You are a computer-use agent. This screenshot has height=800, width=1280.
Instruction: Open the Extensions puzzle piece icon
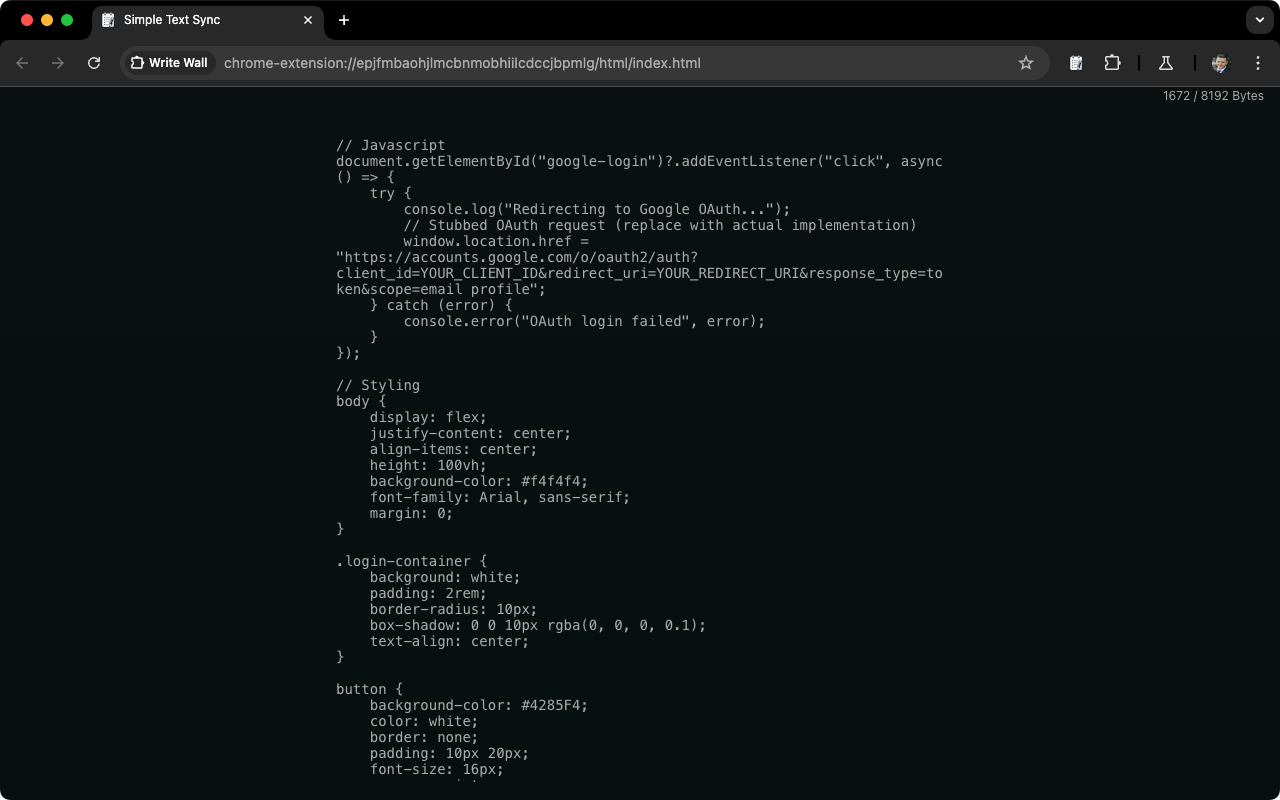click(x=1112, y=62)
